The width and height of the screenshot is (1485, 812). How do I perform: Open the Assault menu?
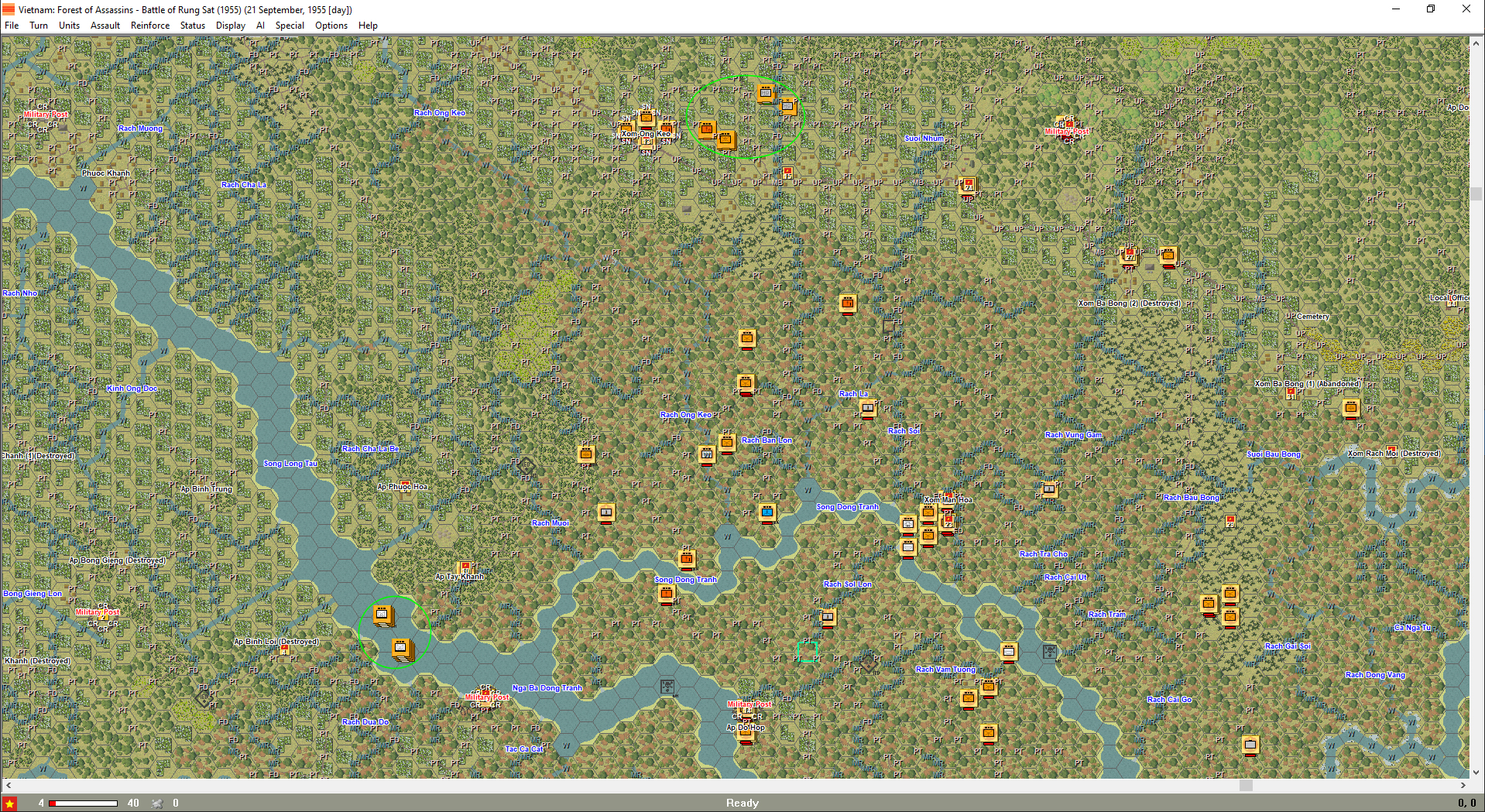tap(105, 26)
